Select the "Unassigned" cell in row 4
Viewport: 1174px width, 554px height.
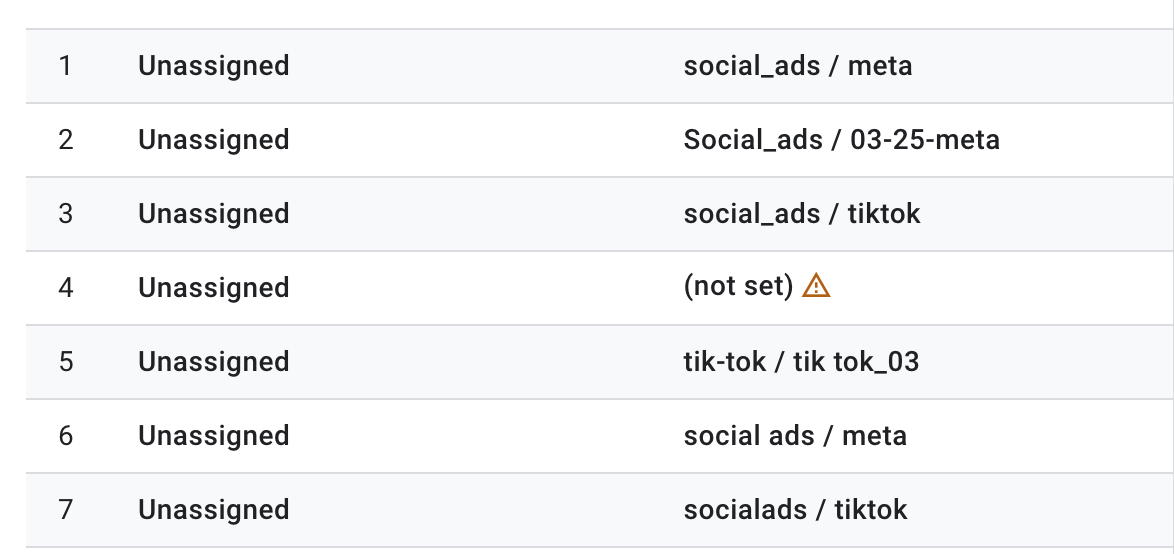tap(214, 288)
